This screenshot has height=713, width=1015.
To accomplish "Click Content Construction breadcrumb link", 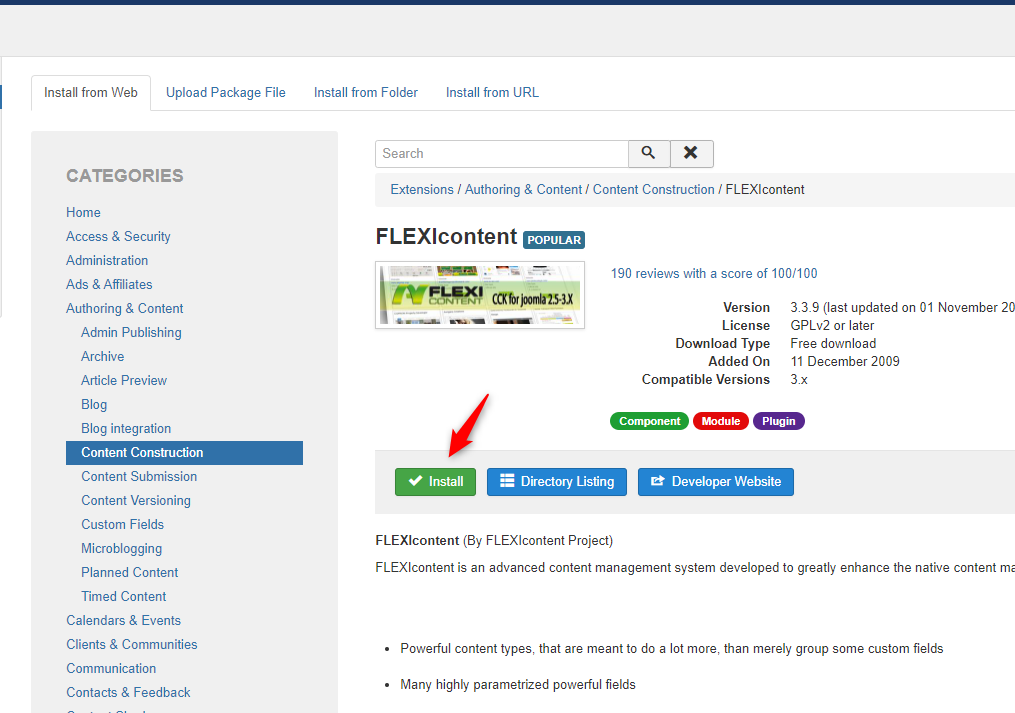I will click(653, 190).
